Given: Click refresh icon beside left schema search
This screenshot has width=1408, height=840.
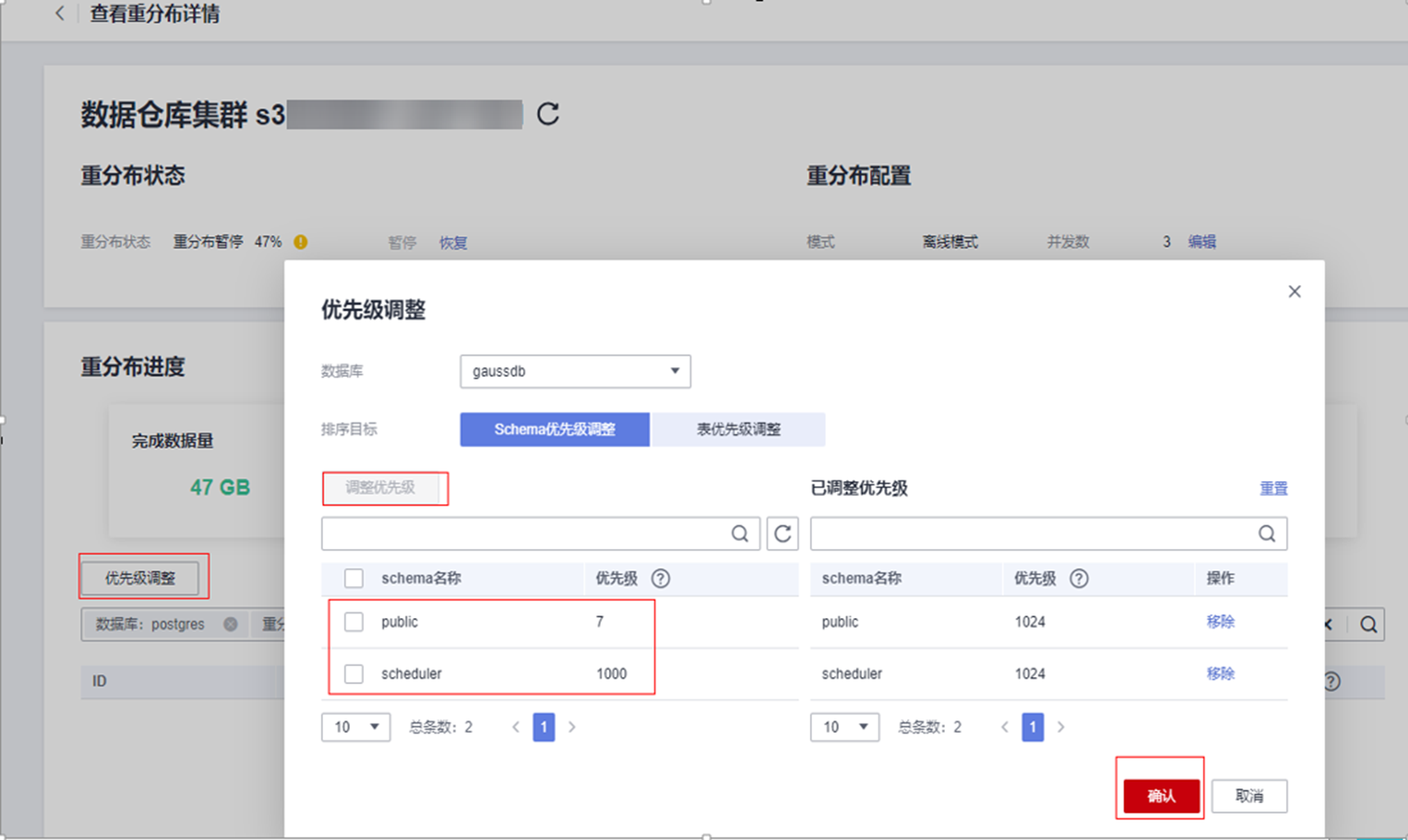Looking at the screenshot, I should click(782, 534).
